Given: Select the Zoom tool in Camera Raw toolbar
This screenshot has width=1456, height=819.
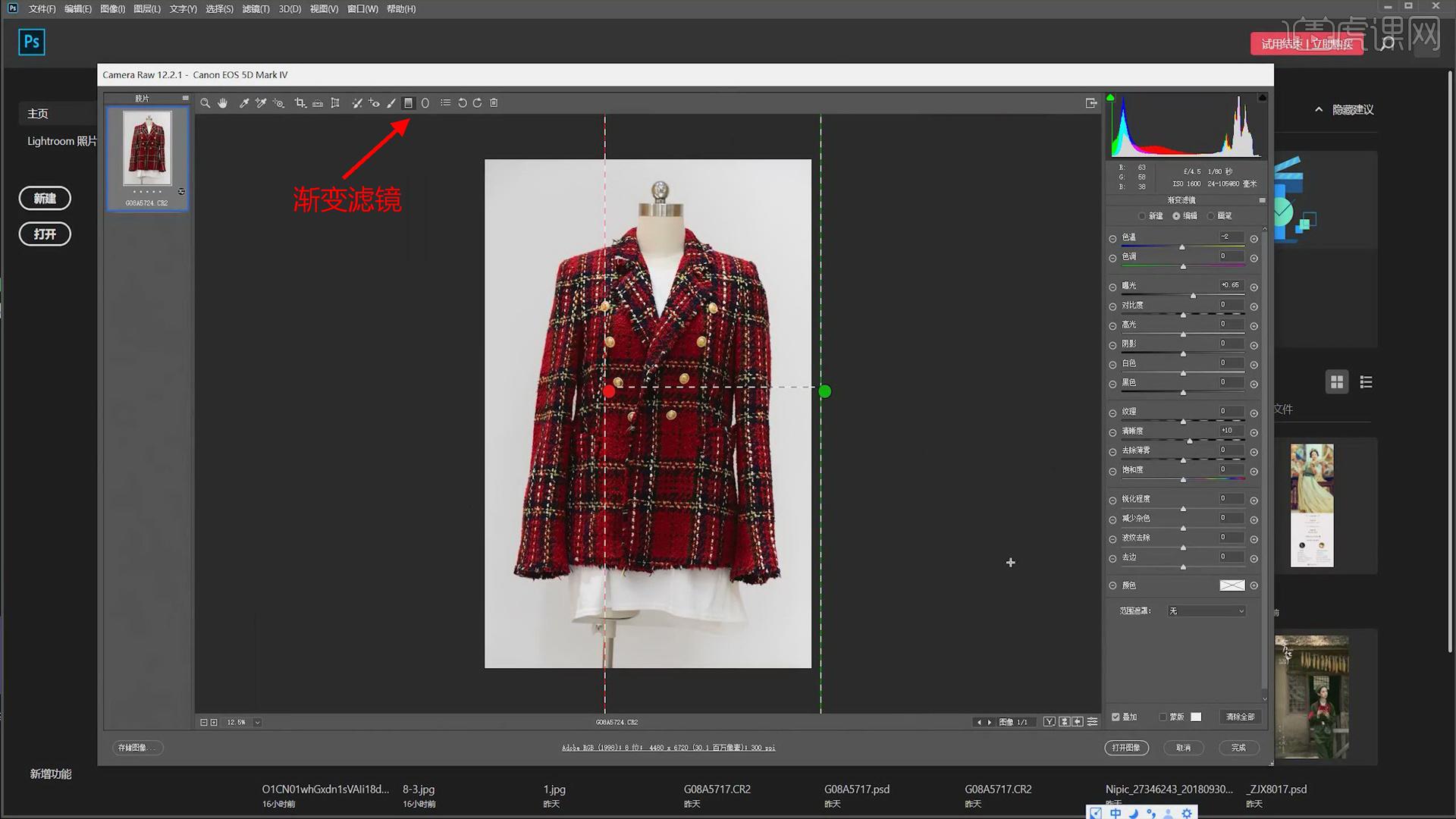Looking at the screenshot, I should tap(205, 103).
